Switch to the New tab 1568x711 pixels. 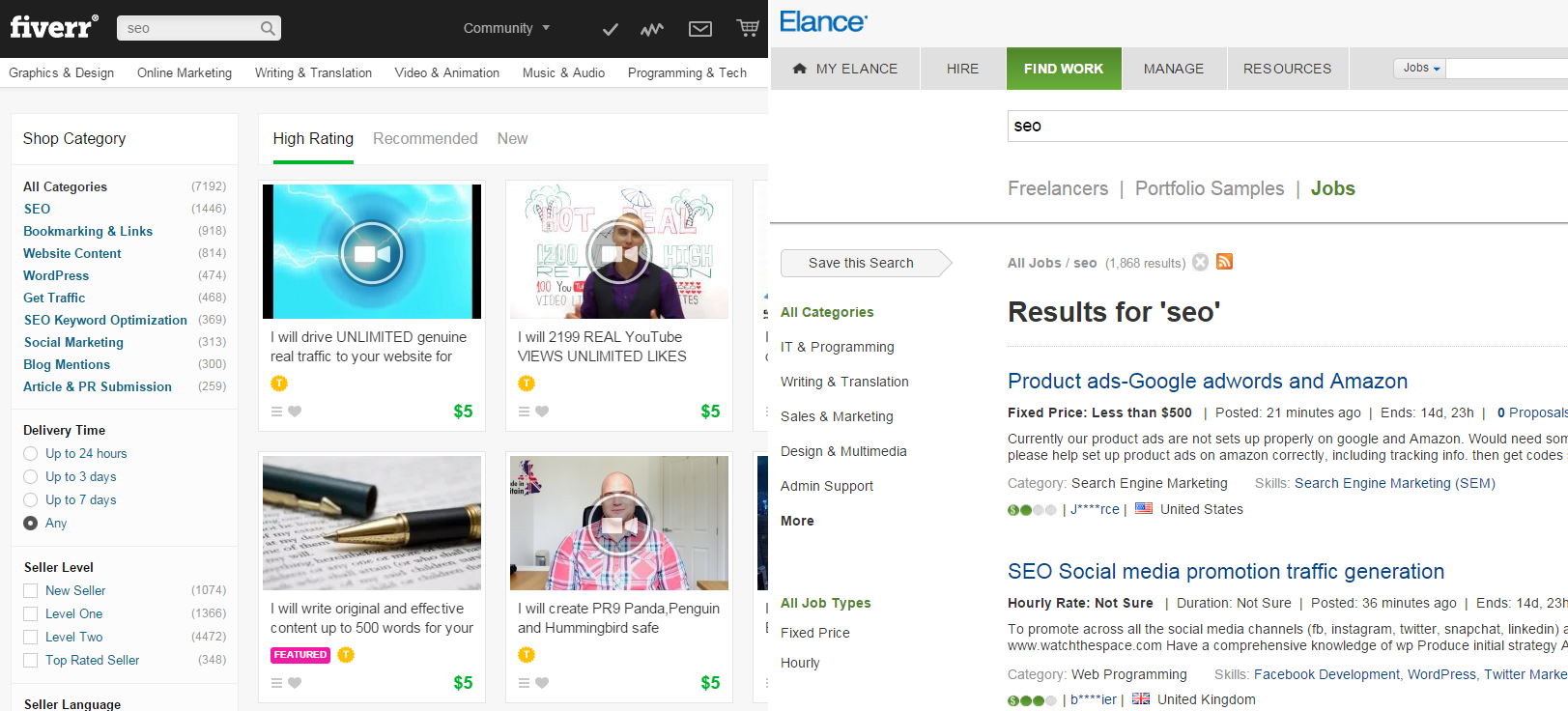click(512, 138)
